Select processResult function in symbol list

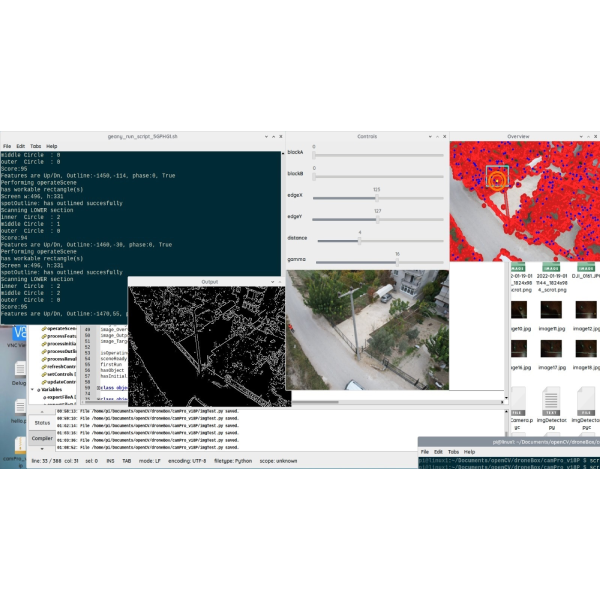pos(60,358)
